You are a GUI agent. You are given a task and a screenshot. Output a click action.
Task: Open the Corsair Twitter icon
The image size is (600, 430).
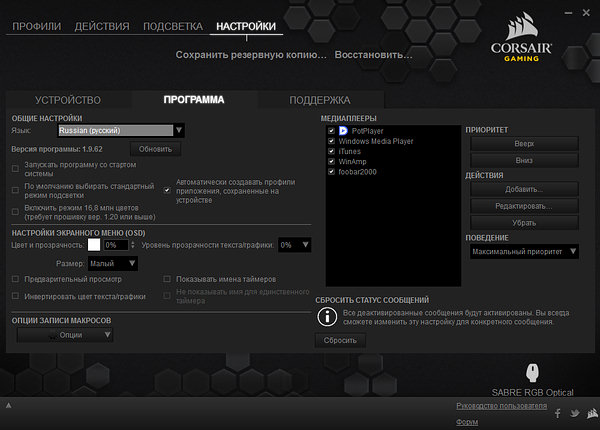coord(573,413)
